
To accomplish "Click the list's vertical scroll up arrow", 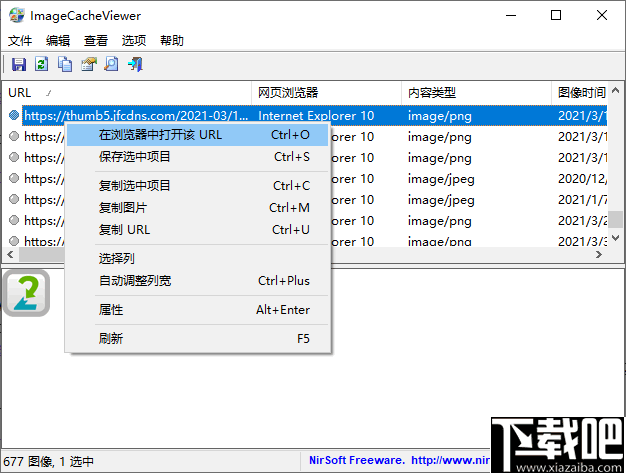I will pyautogui.click(x=616, y=91).
